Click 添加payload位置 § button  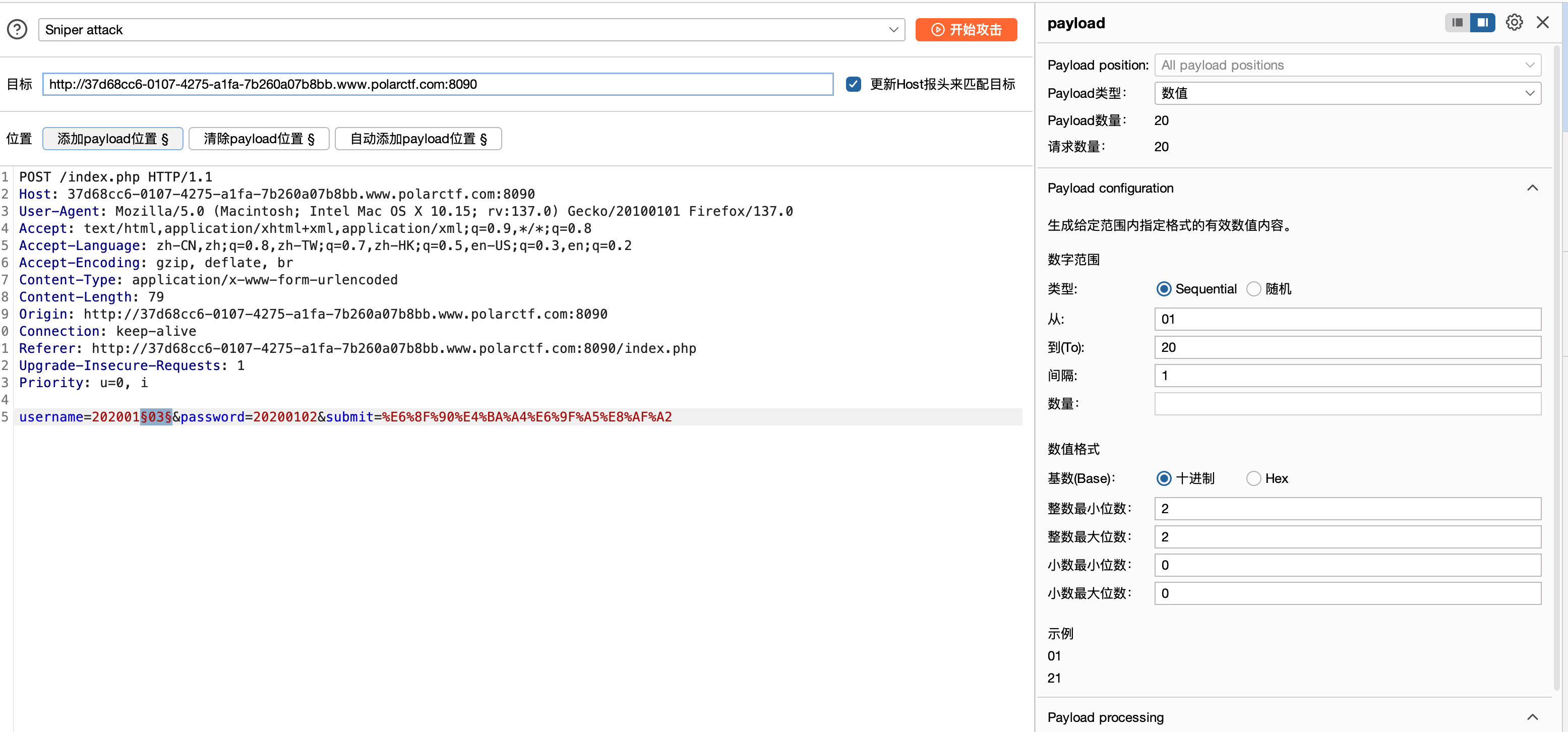[112, 139]
